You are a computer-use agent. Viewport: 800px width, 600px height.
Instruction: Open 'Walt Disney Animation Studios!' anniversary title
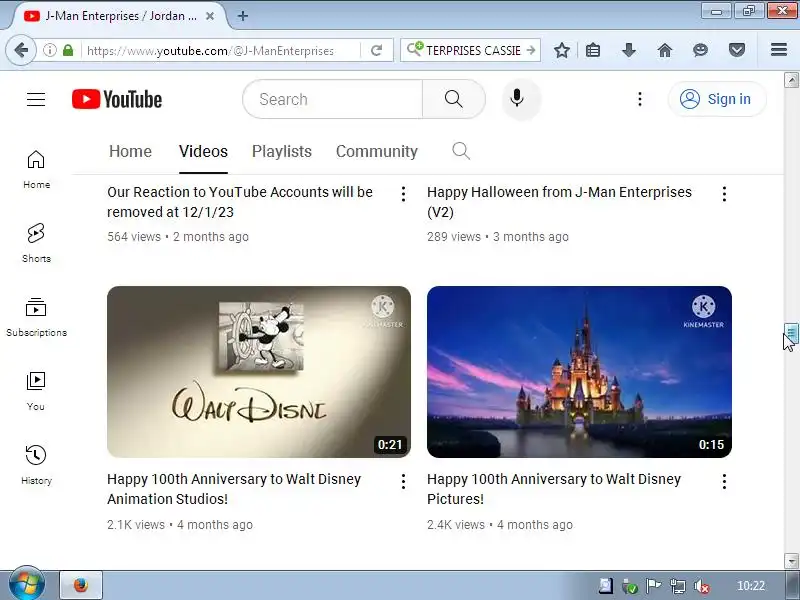coord(234,489)
